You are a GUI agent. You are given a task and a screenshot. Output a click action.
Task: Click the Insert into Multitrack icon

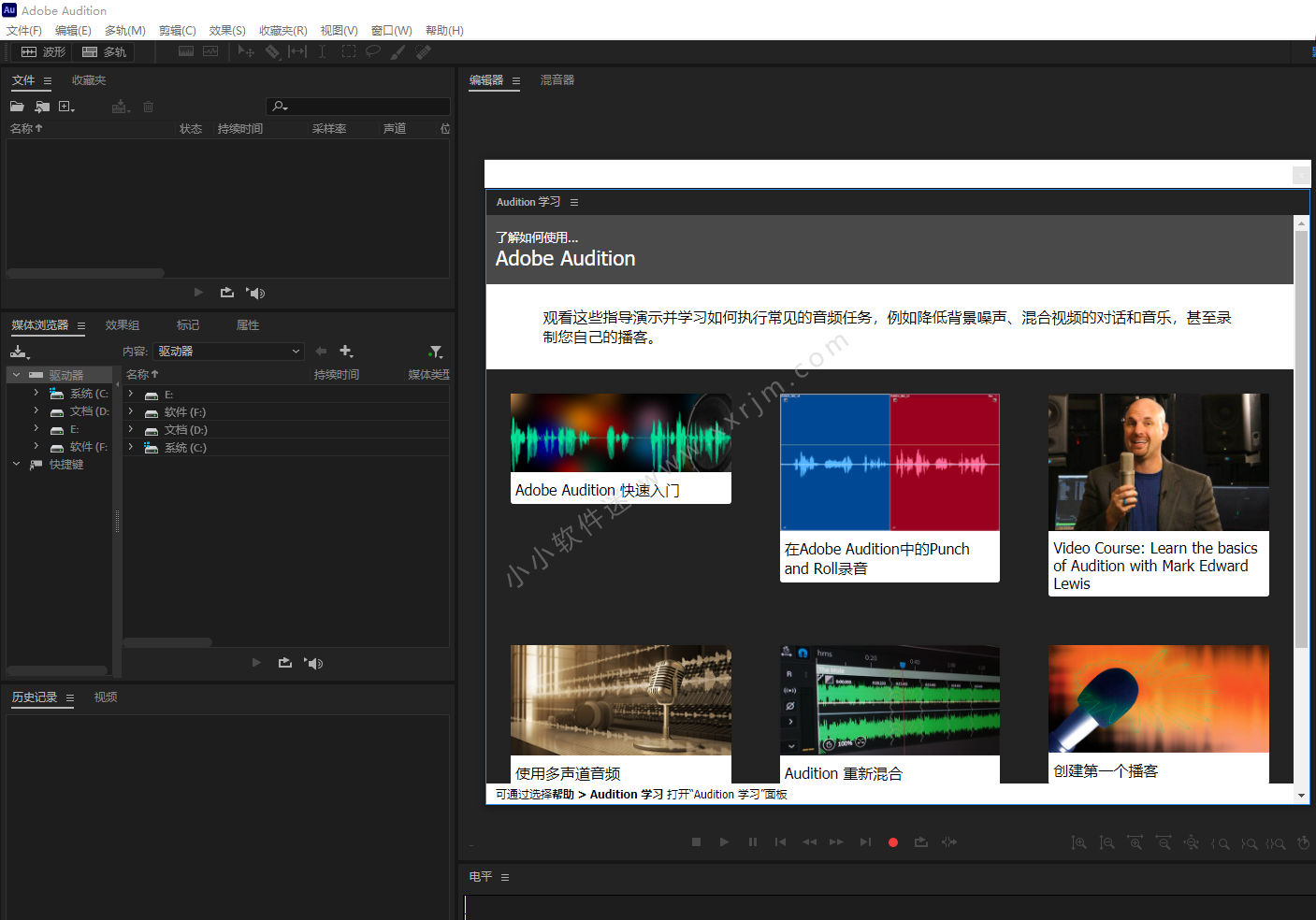coord(120,107)
